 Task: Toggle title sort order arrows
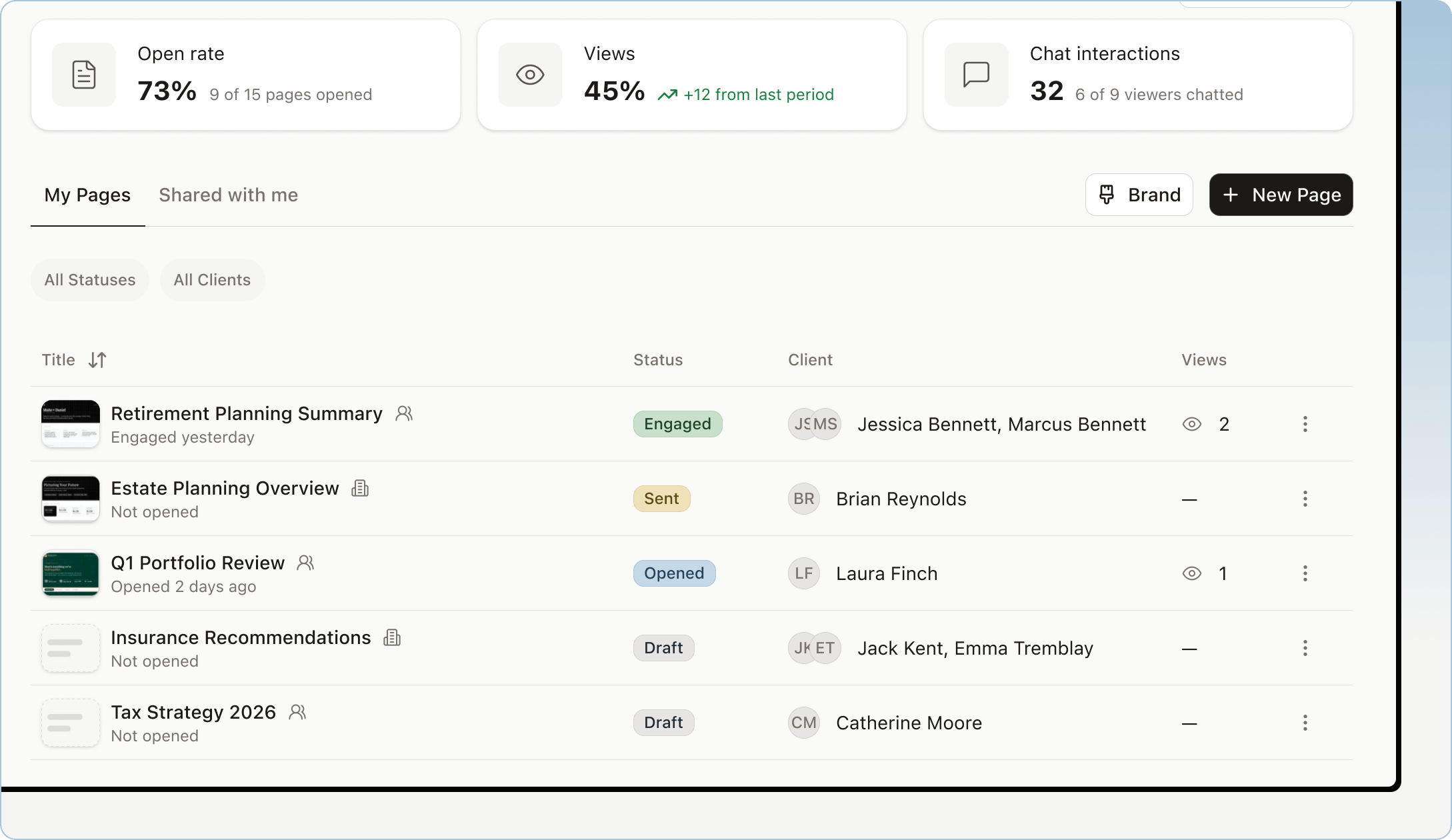pos(97,360)
